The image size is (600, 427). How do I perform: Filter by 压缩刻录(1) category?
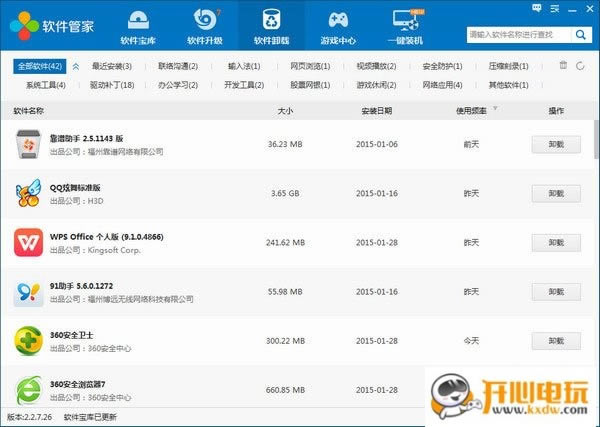pyautogui.click(x=509, y=66)
